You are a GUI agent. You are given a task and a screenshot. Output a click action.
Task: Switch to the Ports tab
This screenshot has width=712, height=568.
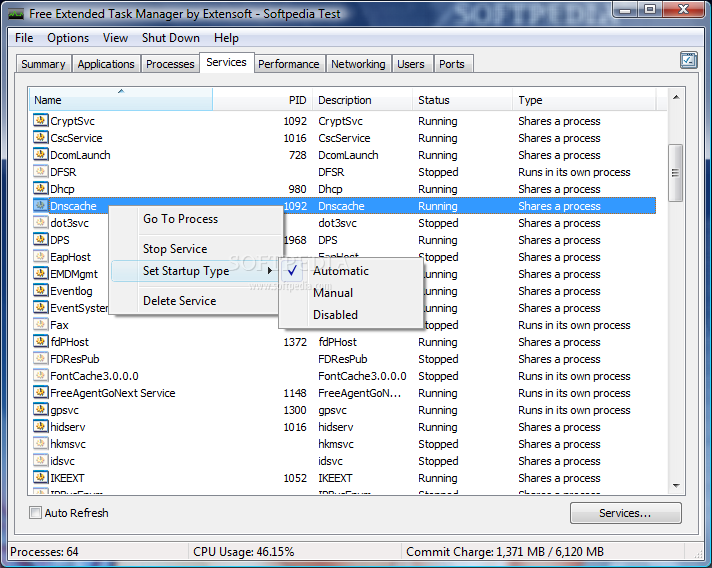(x=452, y=64)
